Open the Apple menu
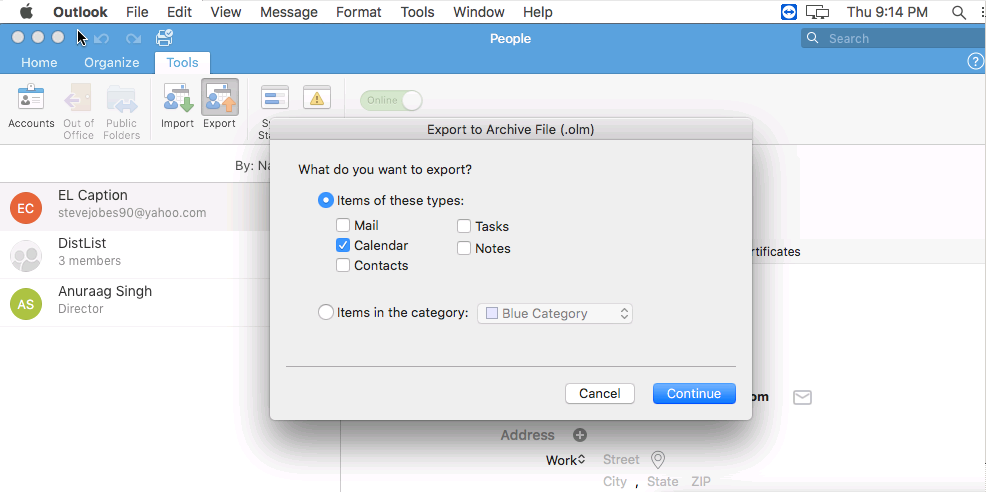The height and width of the screenshot is (492, 986). tap(26, 11)
